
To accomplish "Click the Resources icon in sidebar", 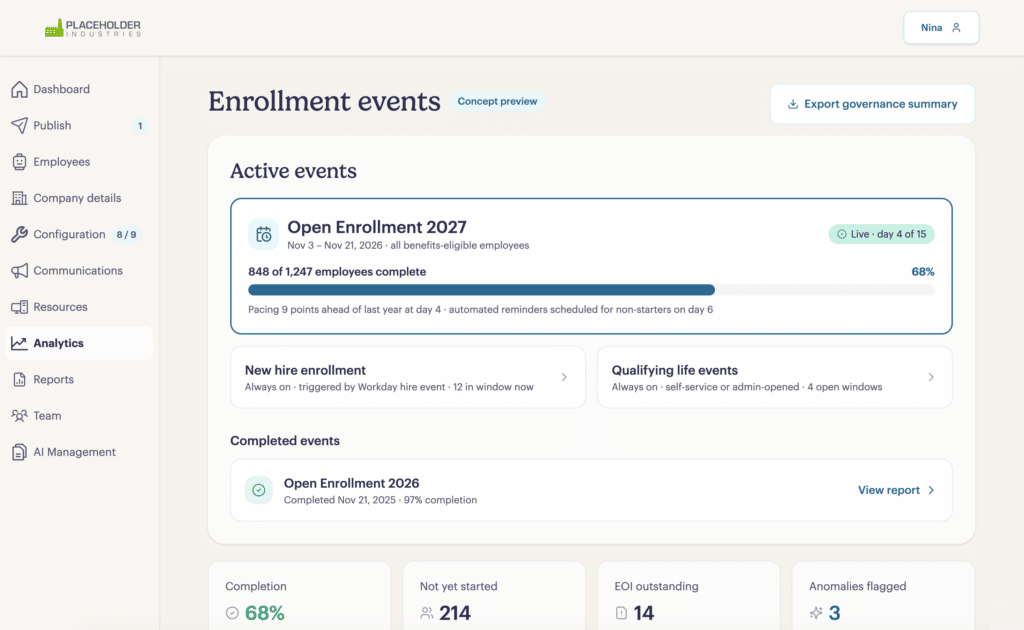I will (x=20, y=307).
